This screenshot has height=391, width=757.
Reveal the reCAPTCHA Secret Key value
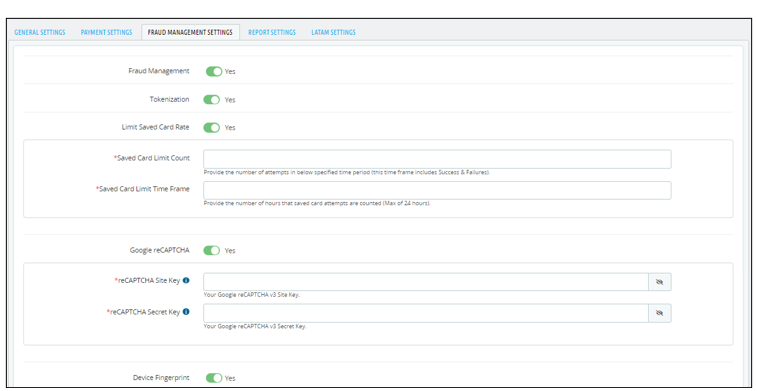click(659, 313)
